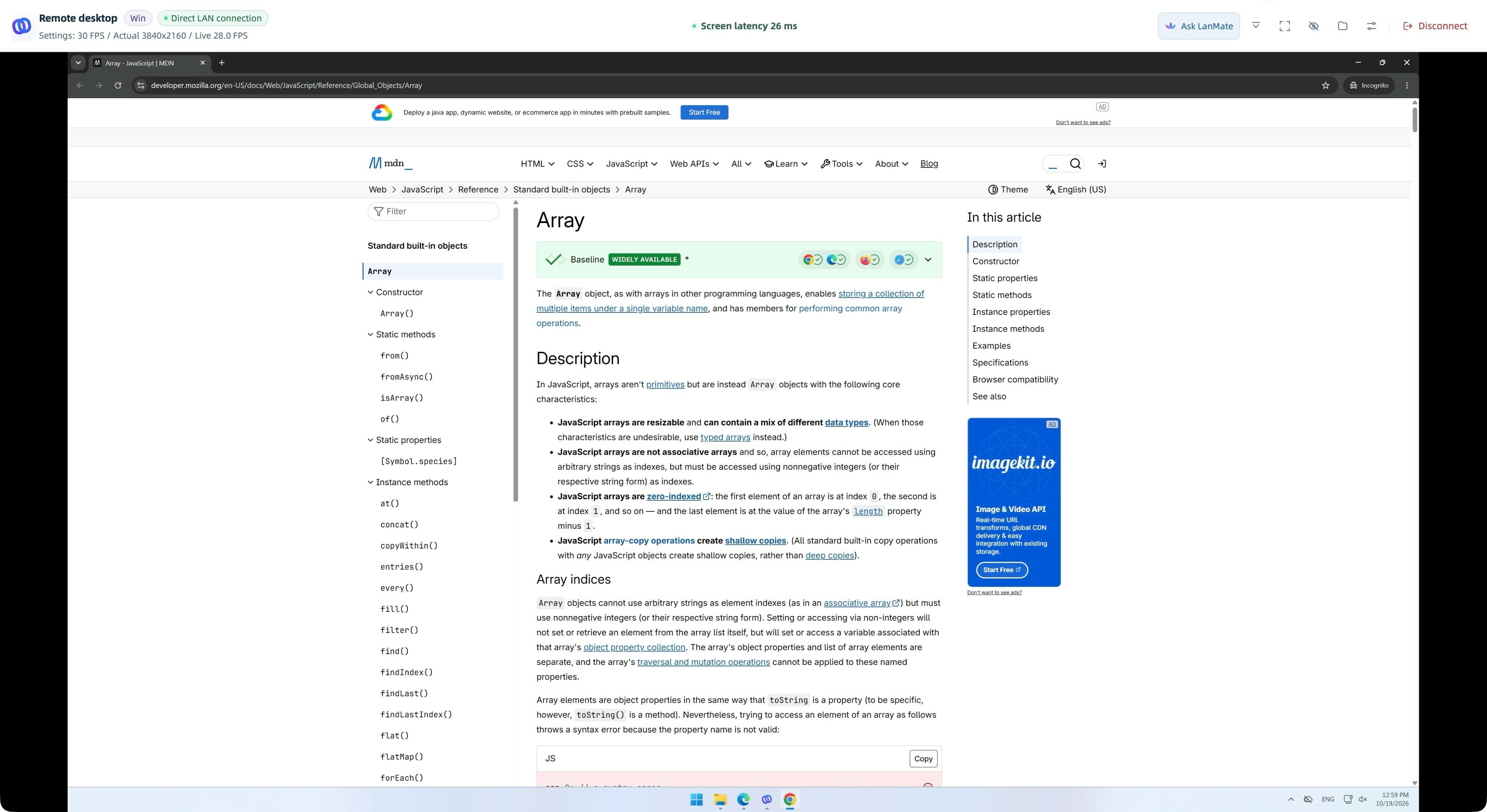Follow the typed arrays link
This screenshot has height=812, width=1487.
click(725, 437)
